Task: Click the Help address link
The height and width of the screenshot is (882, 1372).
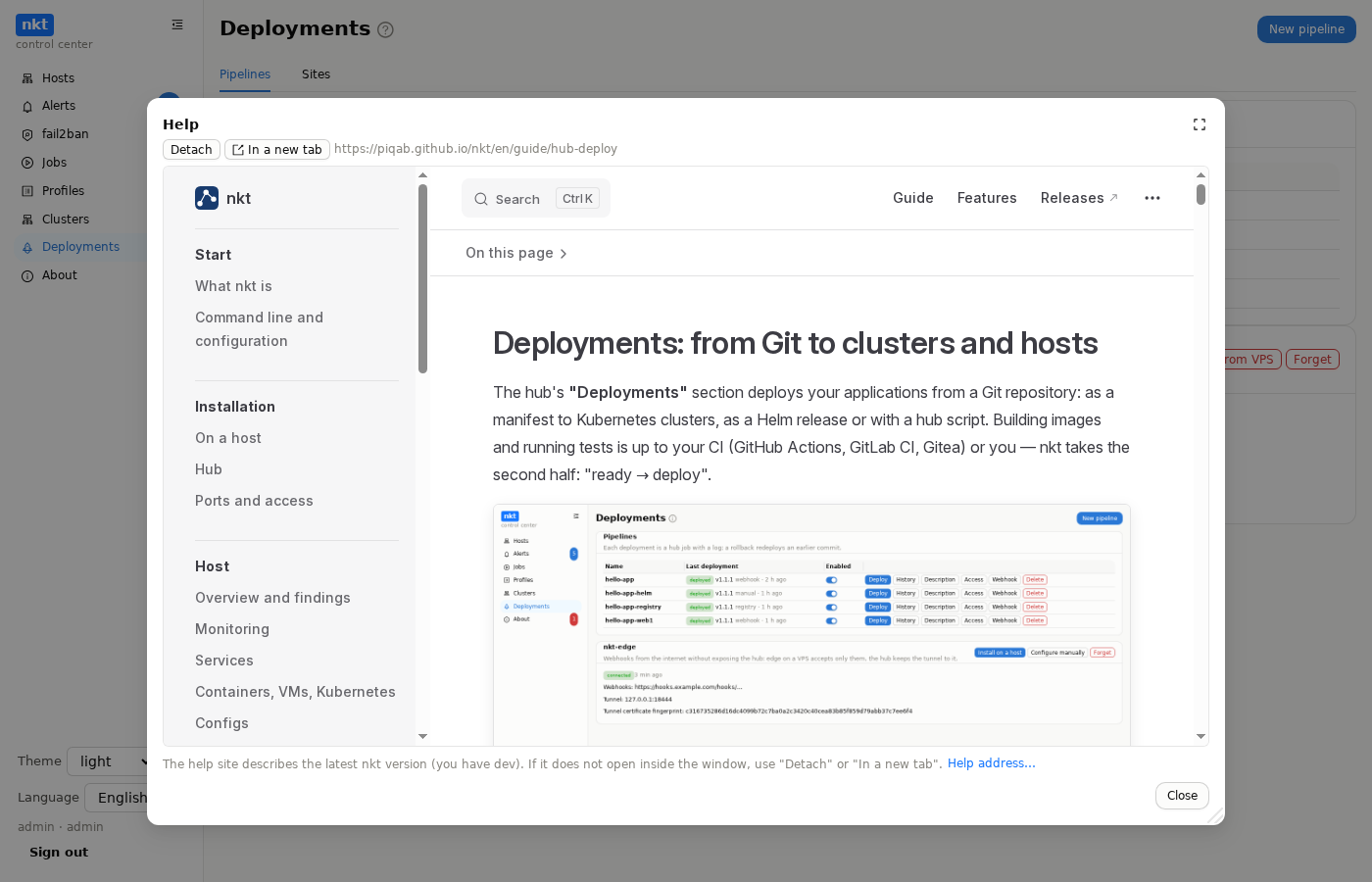Action: point(991,763)
